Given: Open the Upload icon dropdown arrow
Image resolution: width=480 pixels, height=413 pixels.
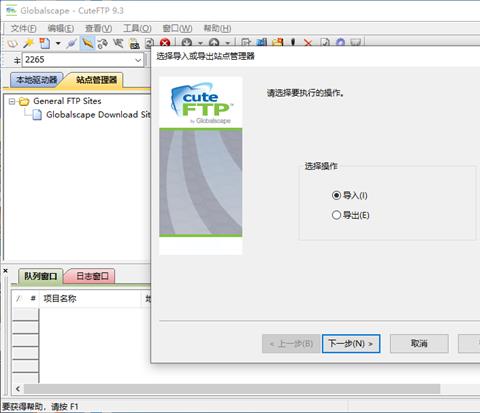Looking at the screenshot, I should pos(227,43).
